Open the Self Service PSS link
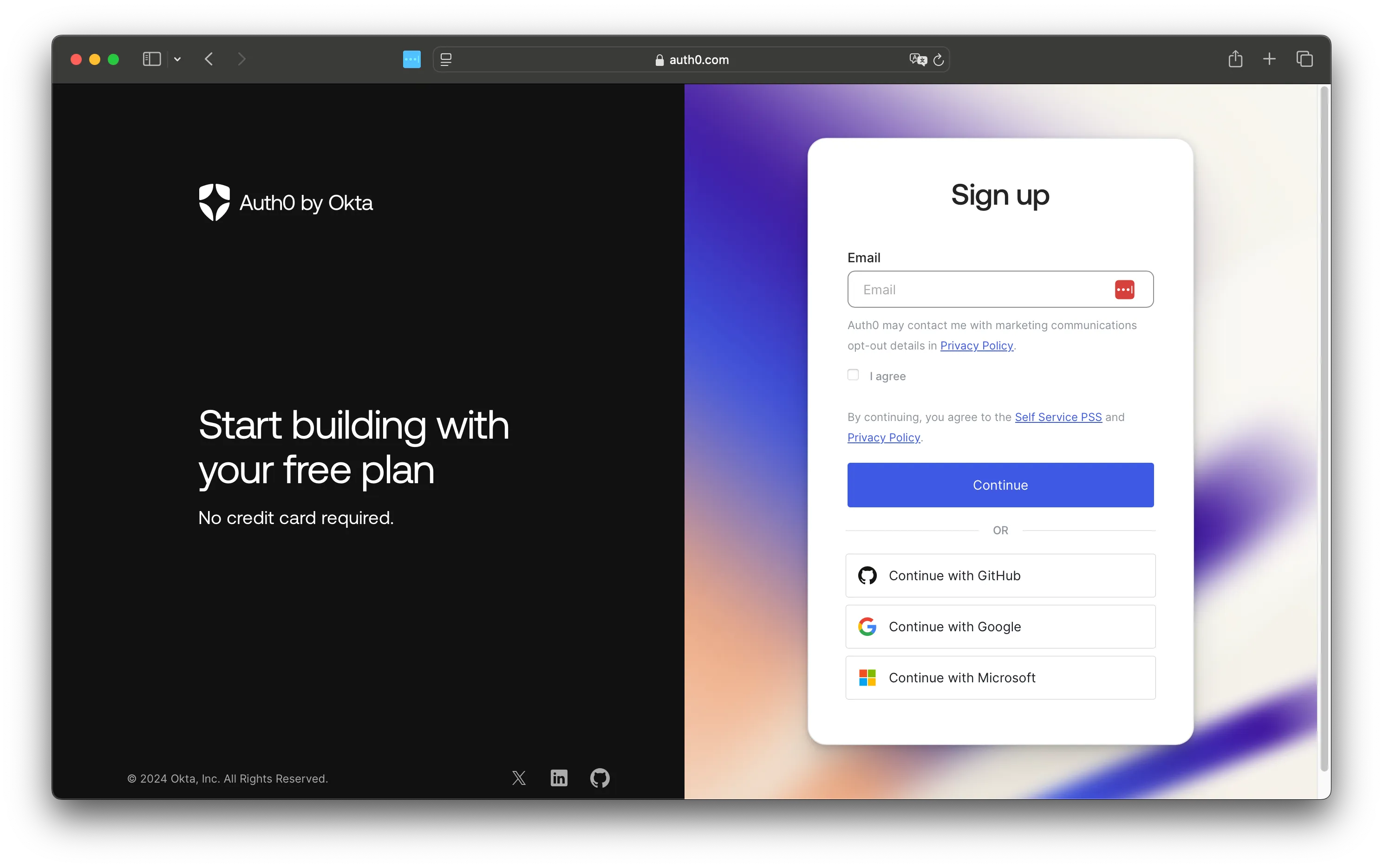 pos(1058,416)
